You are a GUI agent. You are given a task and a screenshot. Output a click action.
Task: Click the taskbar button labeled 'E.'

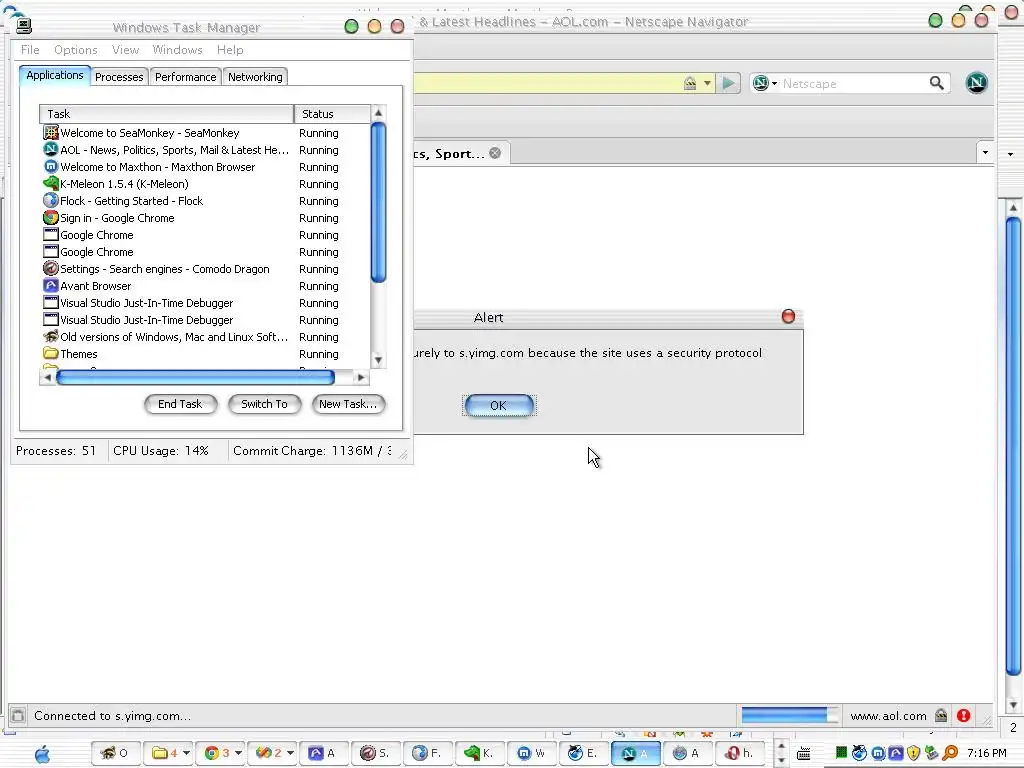click(x=583, y=753)
